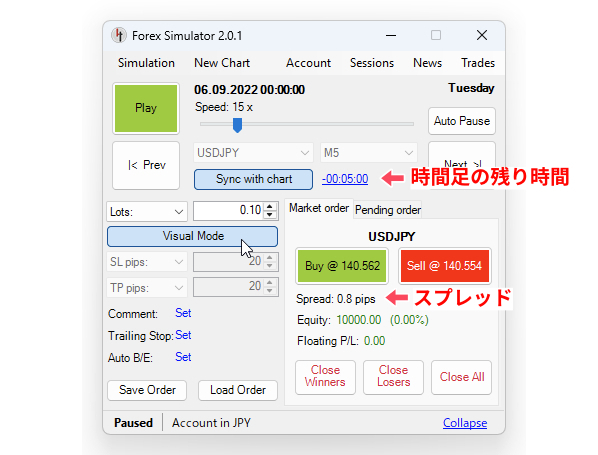Switch to the Pending order tab
Screen dimensions: 598x455
point(388,209)
